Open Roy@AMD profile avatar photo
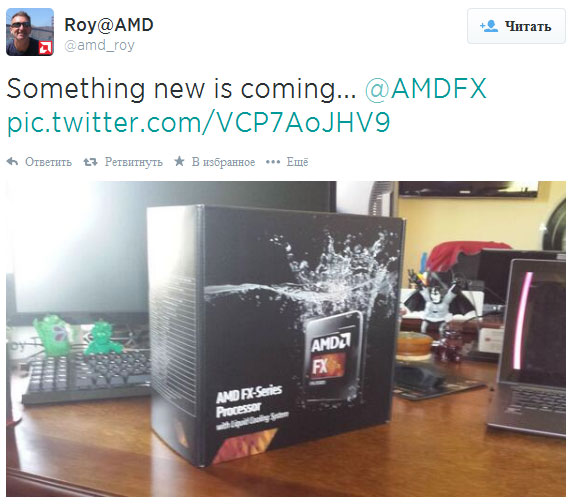The image size is (571, 504). [30, 32]
